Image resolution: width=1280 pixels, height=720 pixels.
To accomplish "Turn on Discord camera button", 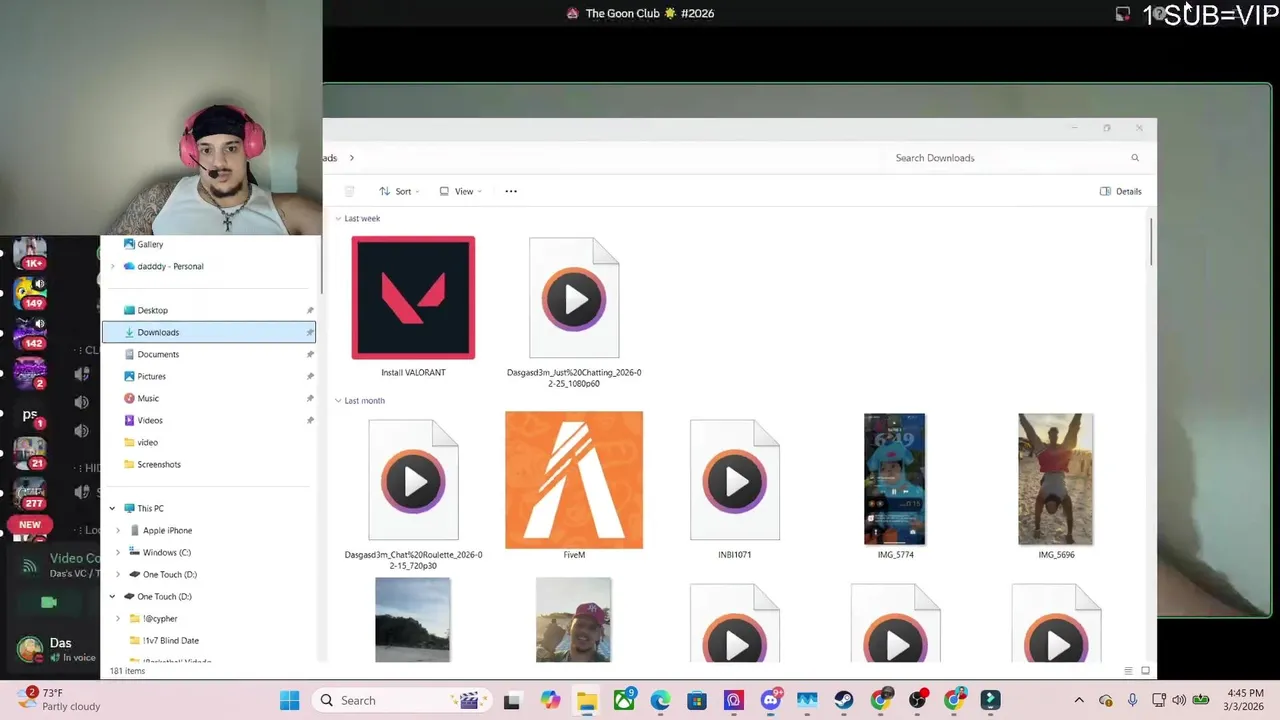I will [x=48, y=602].
